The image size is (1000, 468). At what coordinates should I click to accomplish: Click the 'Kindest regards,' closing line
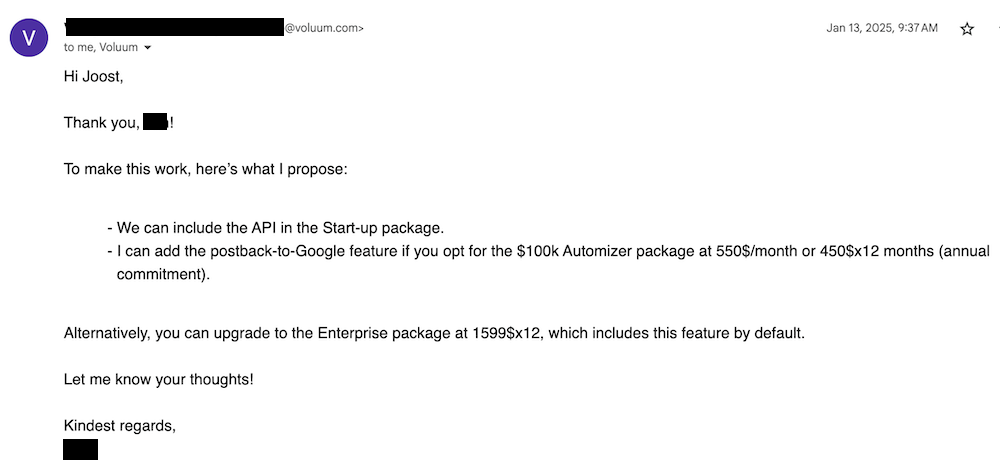pyautogui.click(x=119, y=425)
